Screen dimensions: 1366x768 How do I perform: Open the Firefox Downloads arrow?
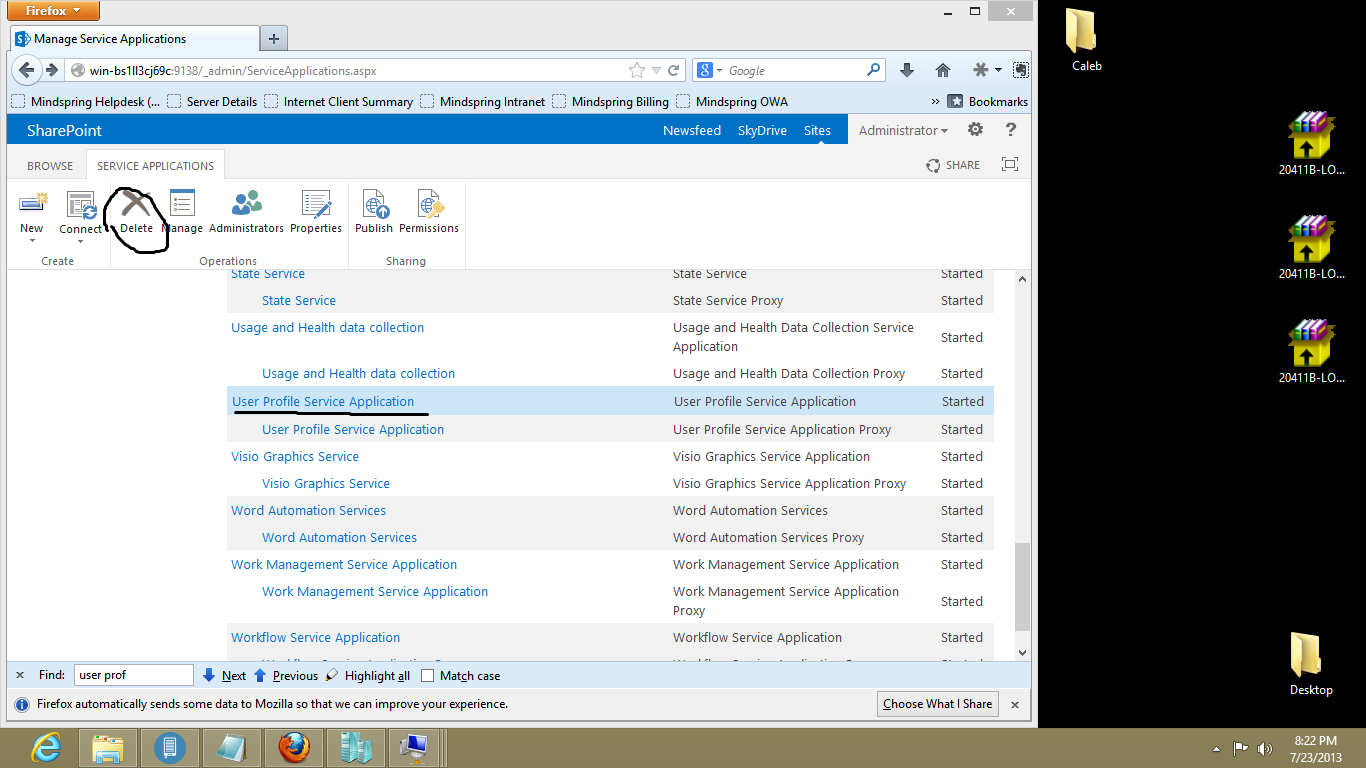(907, 70)
